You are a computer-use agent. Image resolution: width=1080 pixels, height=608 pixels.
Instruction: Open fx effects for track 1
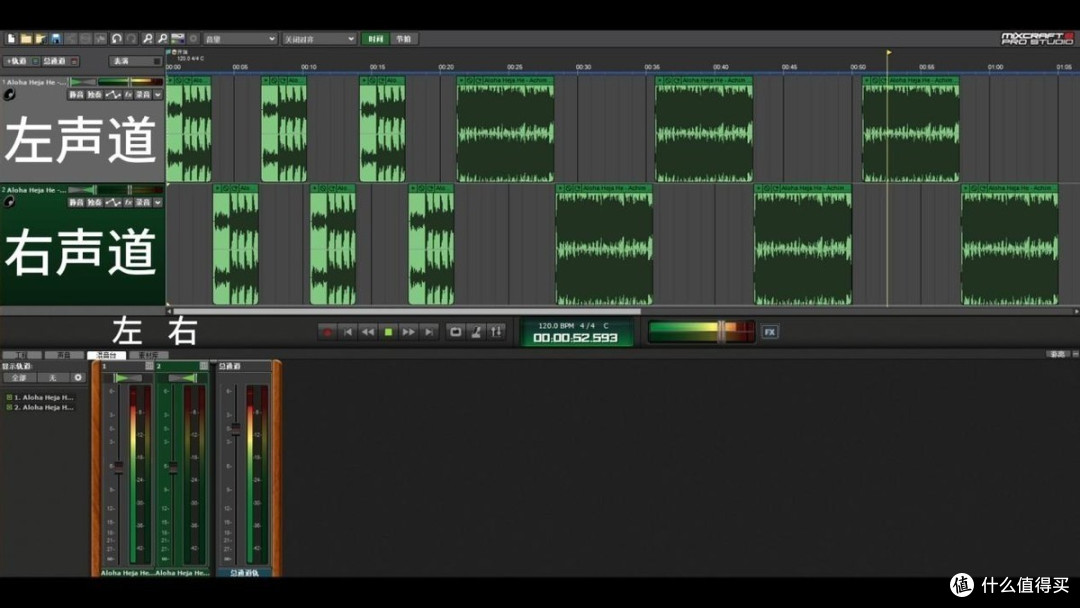pyautogui.click(x=127, y=94)
